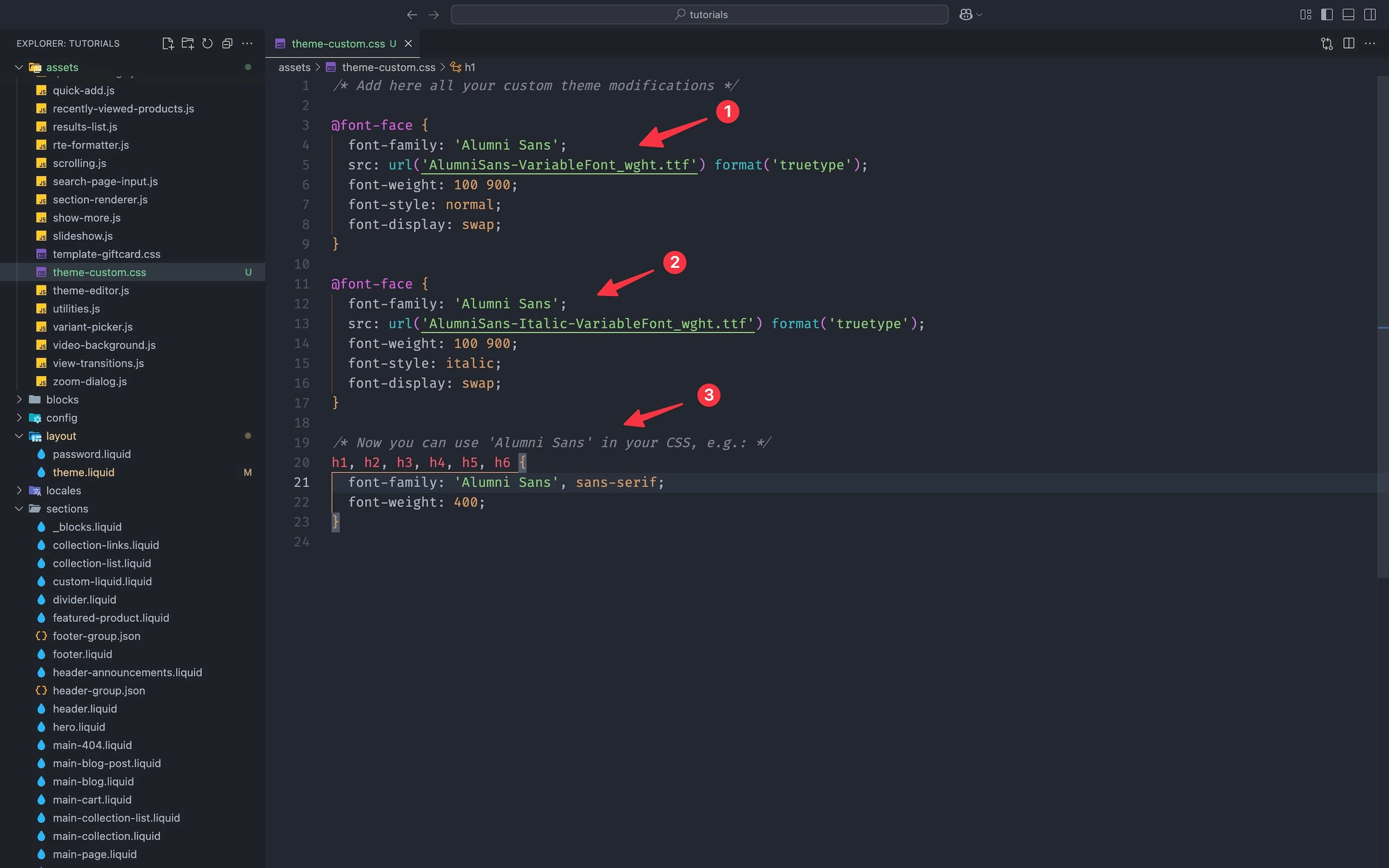Open the Copilot chat icon
1389x868 pixels.
[x=966, y=14]
